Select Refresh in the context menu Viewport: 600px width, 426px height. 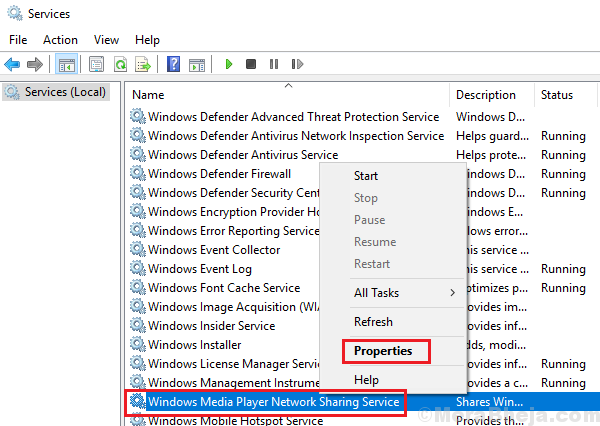373,322
